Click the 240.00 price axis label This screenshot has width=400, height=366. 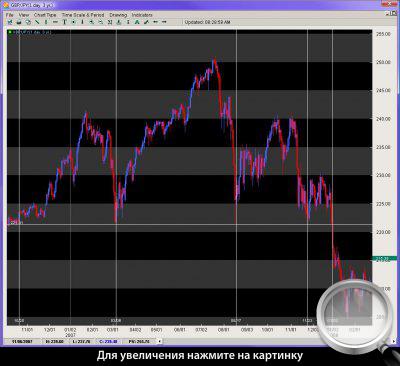[383, 119]
